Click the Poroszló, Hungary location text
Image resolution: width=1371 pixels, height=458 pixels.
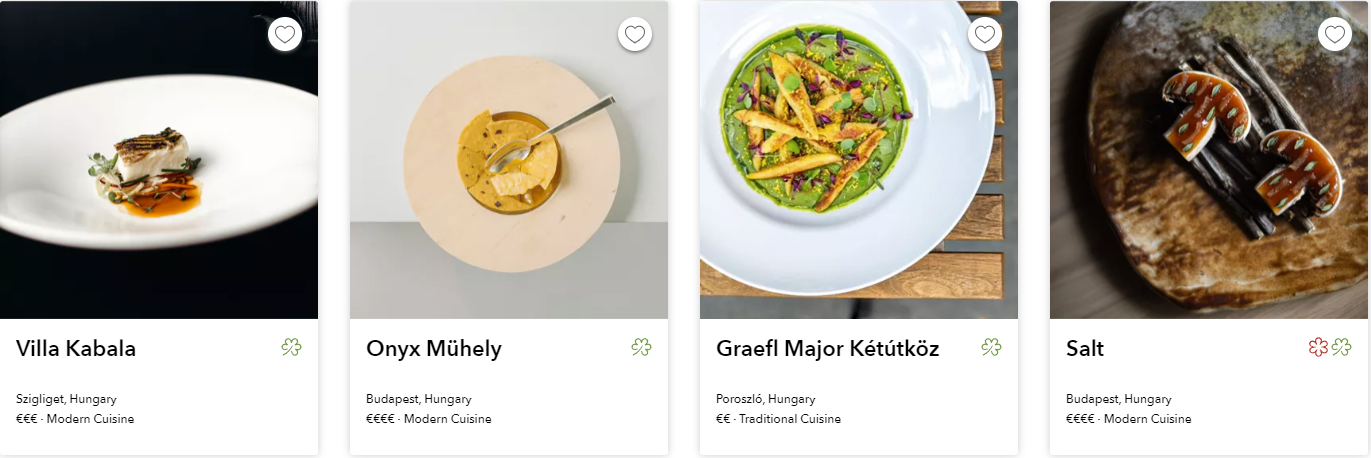tap(766, 399)
